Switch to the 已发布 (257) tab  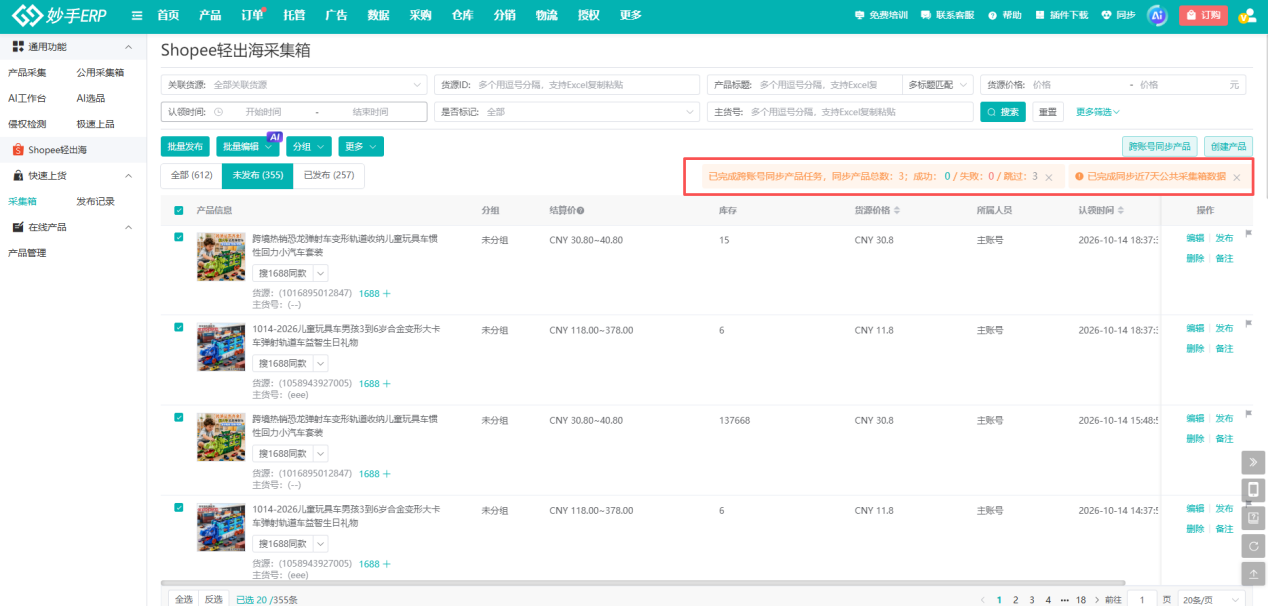point(329,176)
